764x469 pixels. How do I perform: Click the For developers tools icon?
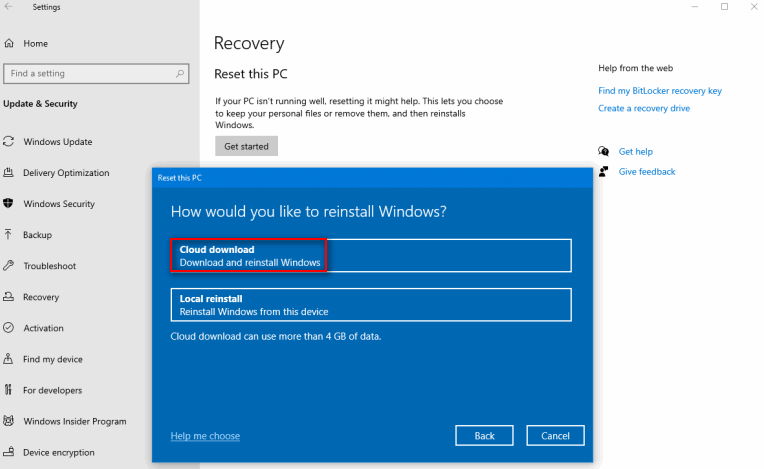tap(8, 390)
